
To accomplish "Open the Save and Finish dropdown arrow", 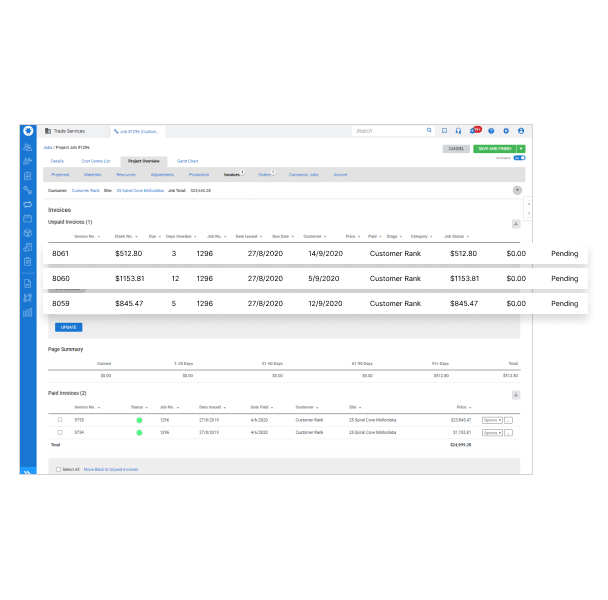I will click(521, 149).
